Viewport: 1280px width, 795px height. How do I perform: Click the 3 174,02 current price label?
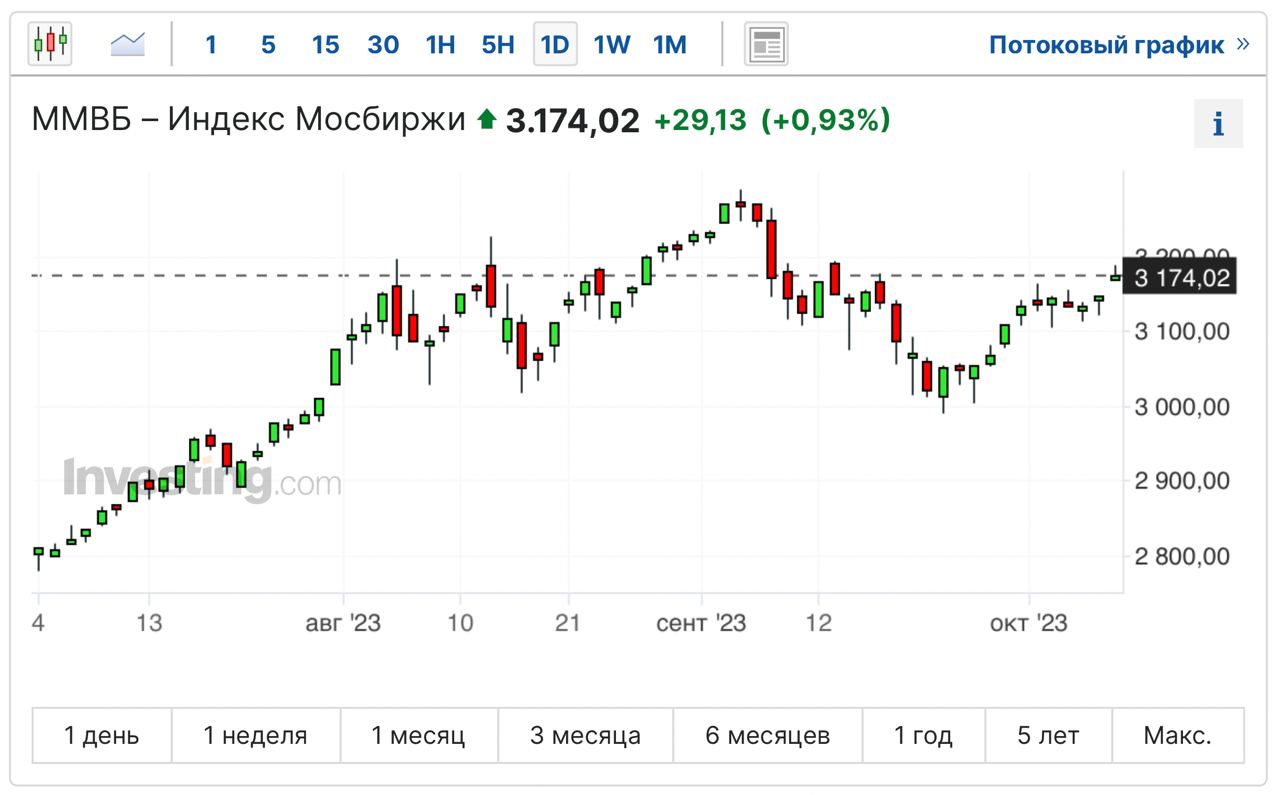[1180, 278]
